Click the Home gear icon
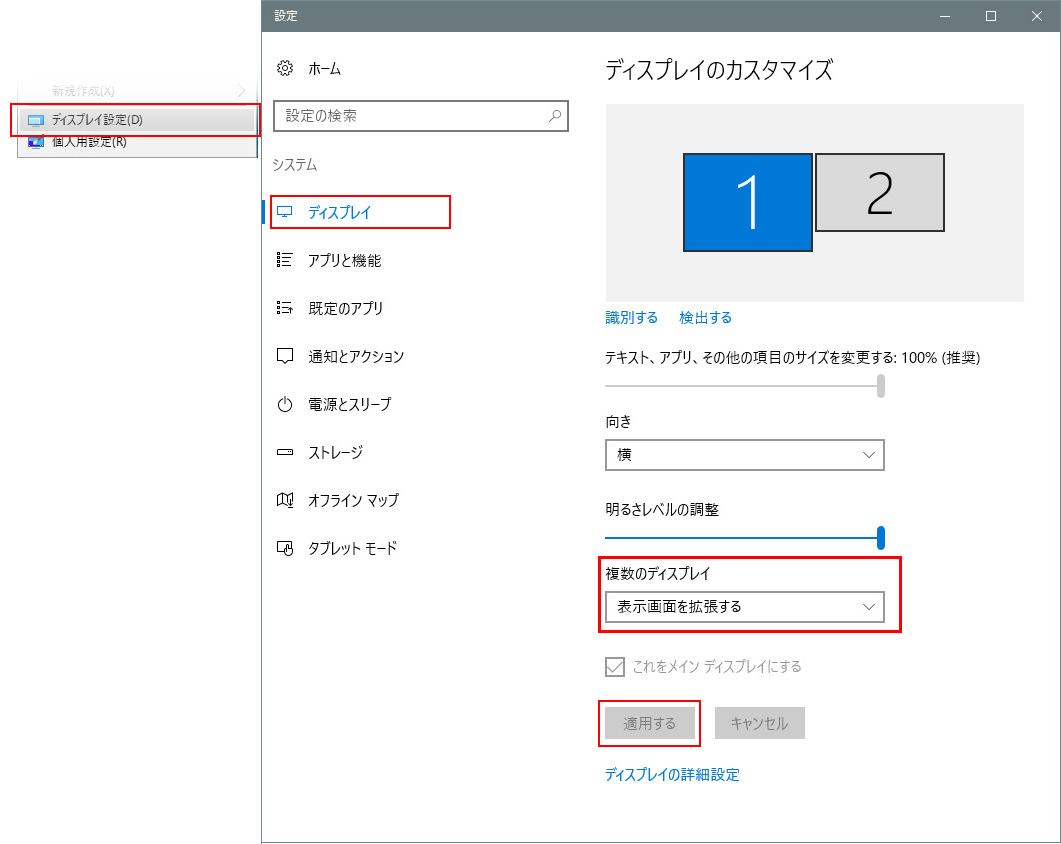Image resolution: width=1061 pixels, height=844 pixels. [x=285, y=68]
